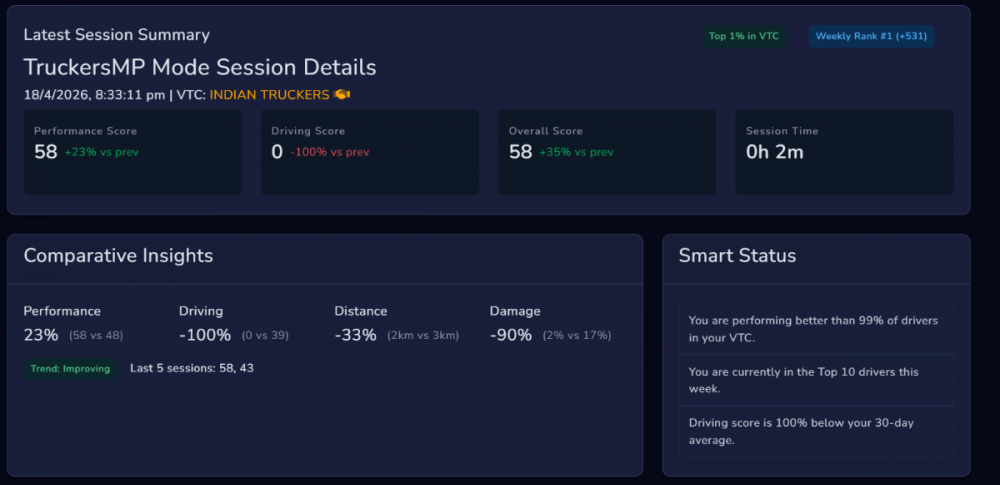Select the Performance Score card

(x=133, y=152)
